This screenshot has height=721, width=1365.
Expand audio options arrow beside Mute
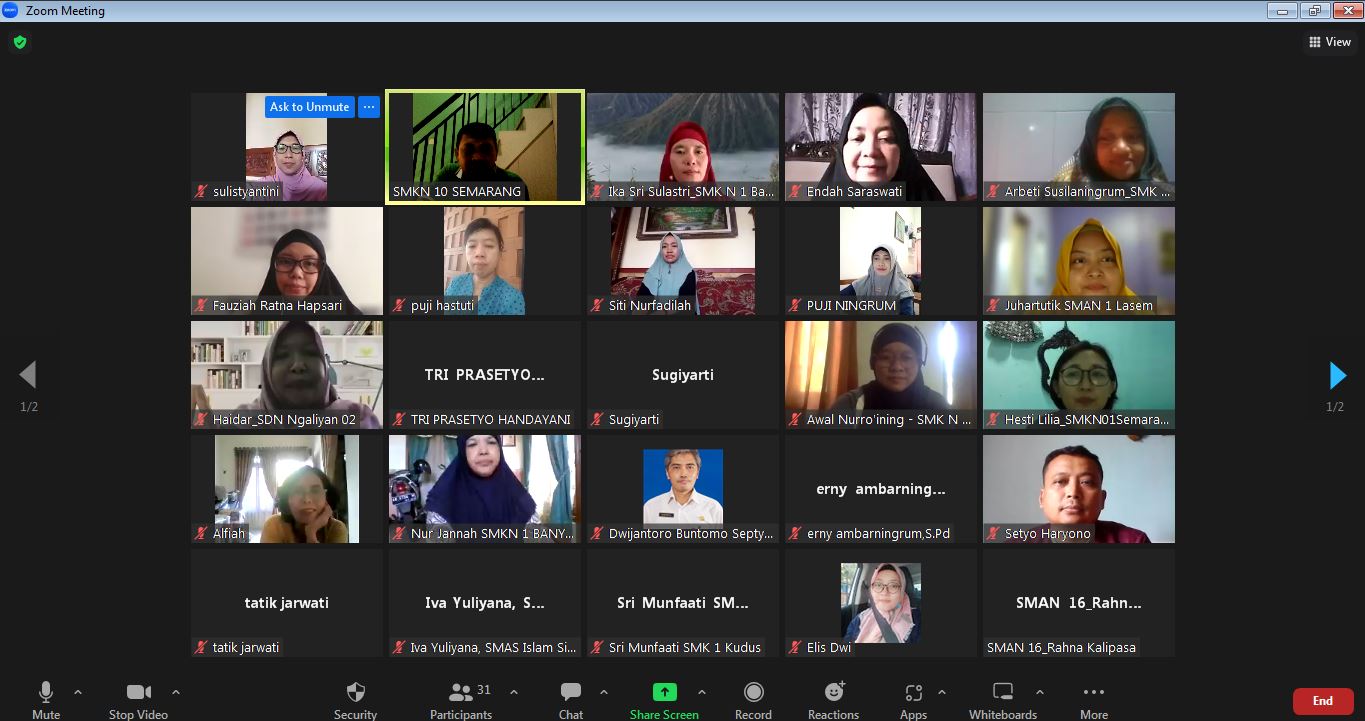pyautogui.click(x=78, y=692)
